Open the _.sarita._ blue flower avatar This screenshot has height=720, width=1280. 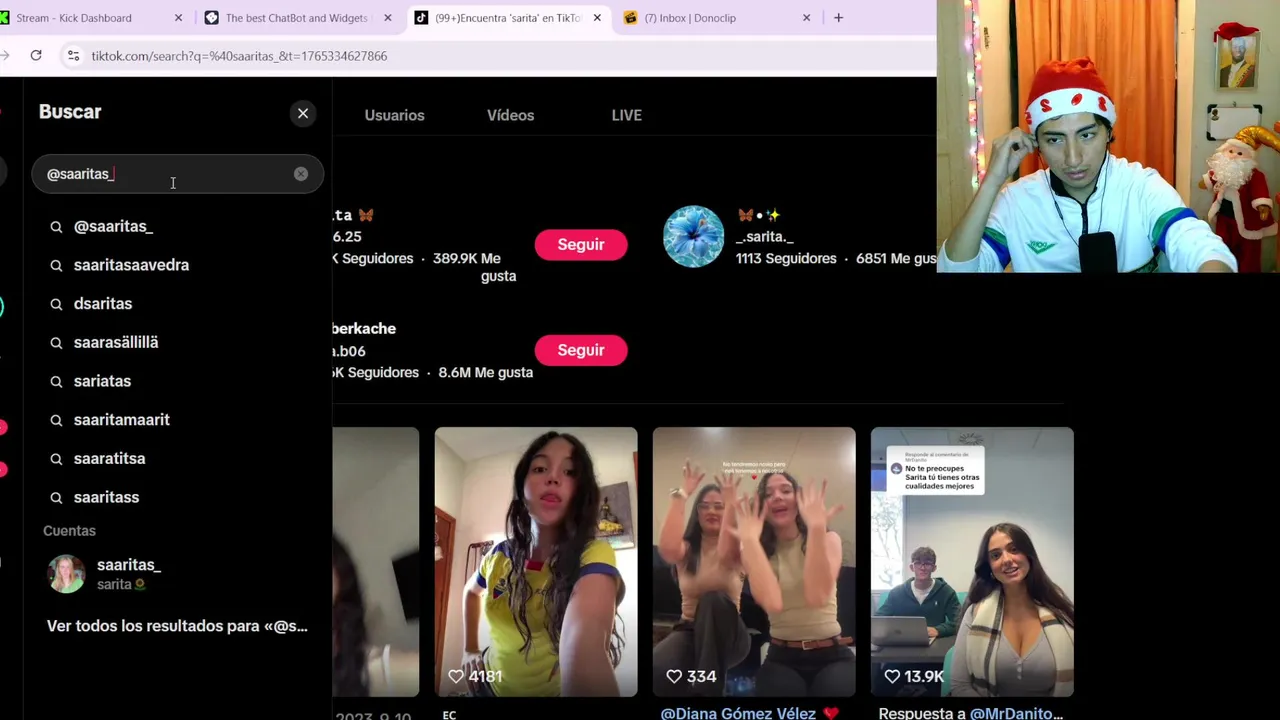693,237
